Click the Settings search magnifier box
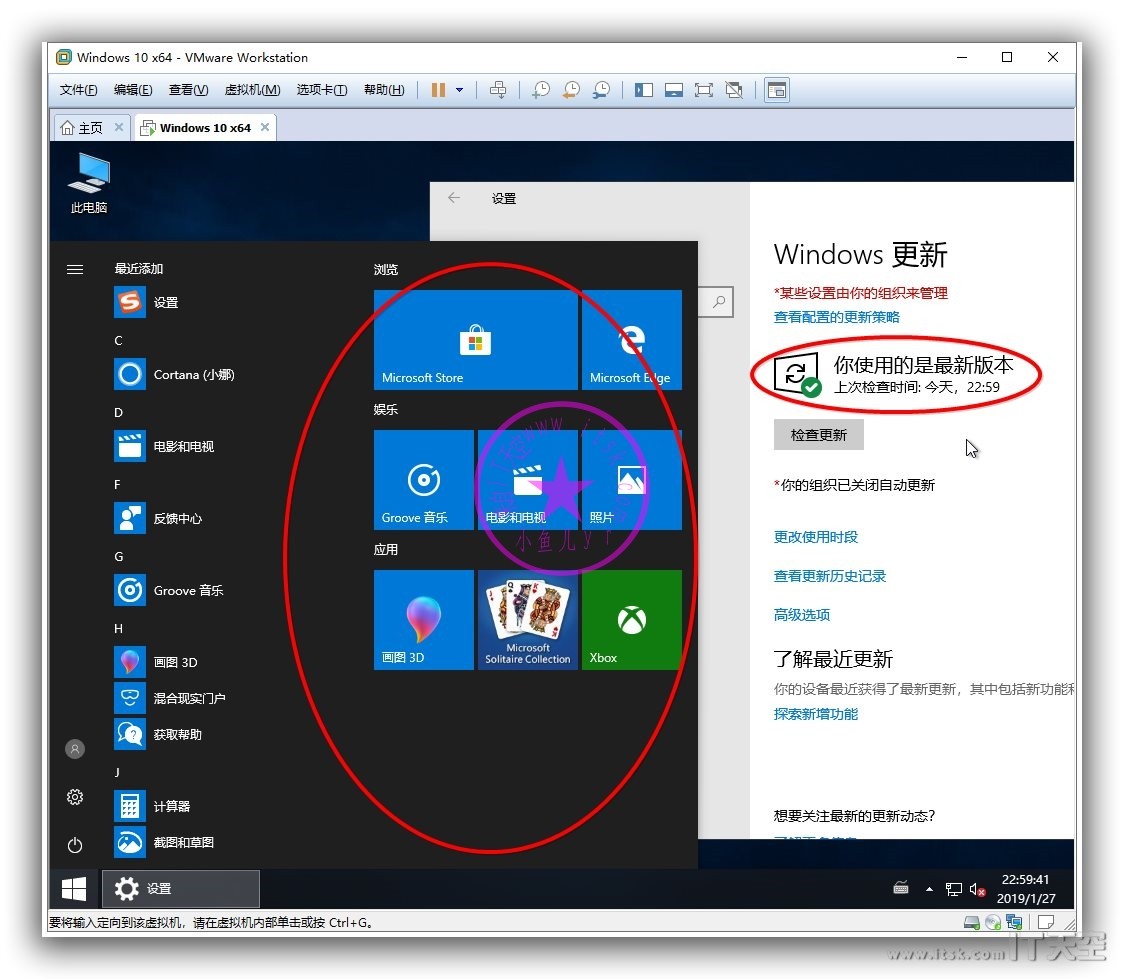1124x979 pixels. tap(717, 302)
